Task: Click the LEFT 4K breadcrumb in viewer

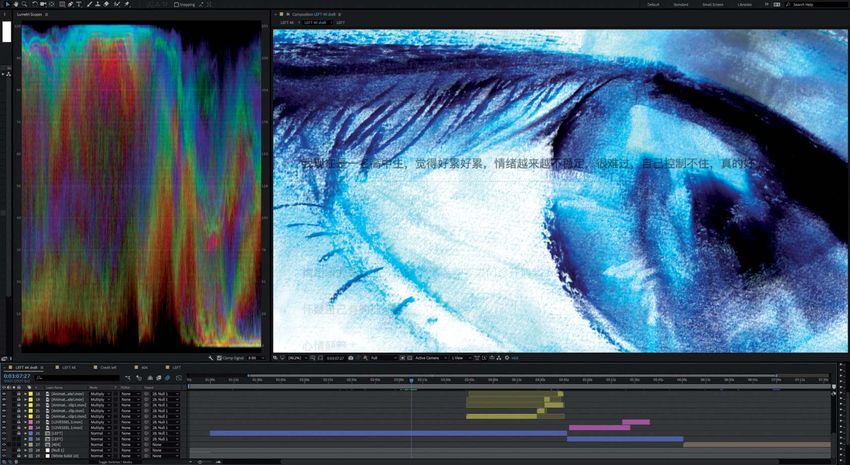Action: (x=286, y=23)
